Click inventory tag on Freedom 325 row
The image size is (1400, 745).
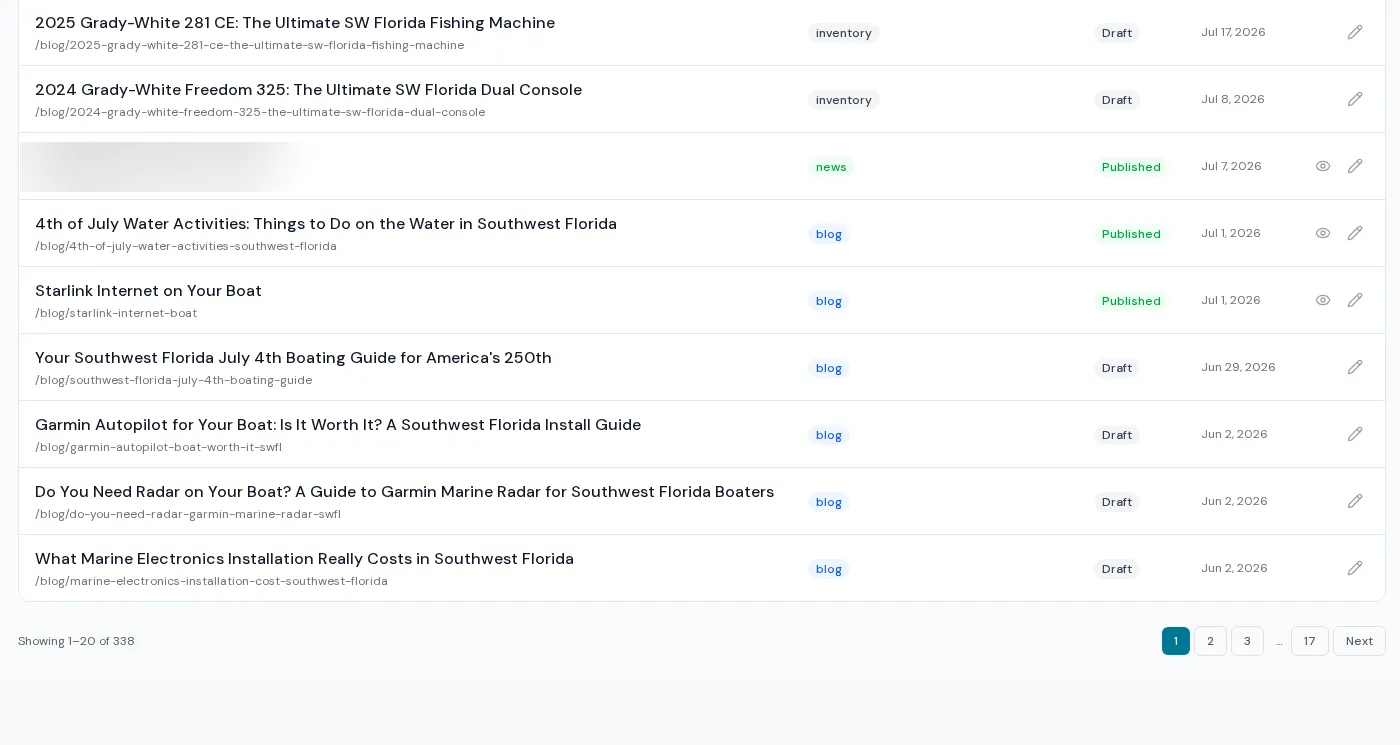point(844,100)
